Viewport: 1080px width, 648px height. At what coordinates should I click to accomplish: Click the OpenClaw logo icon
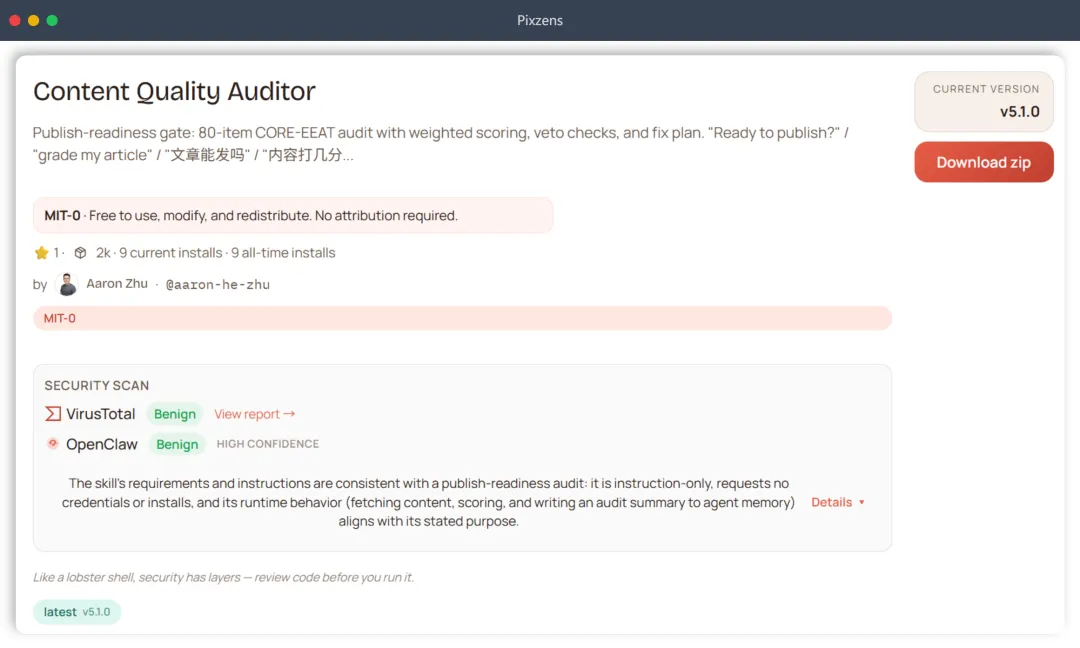pyautogui.click(x=53, y=444)
